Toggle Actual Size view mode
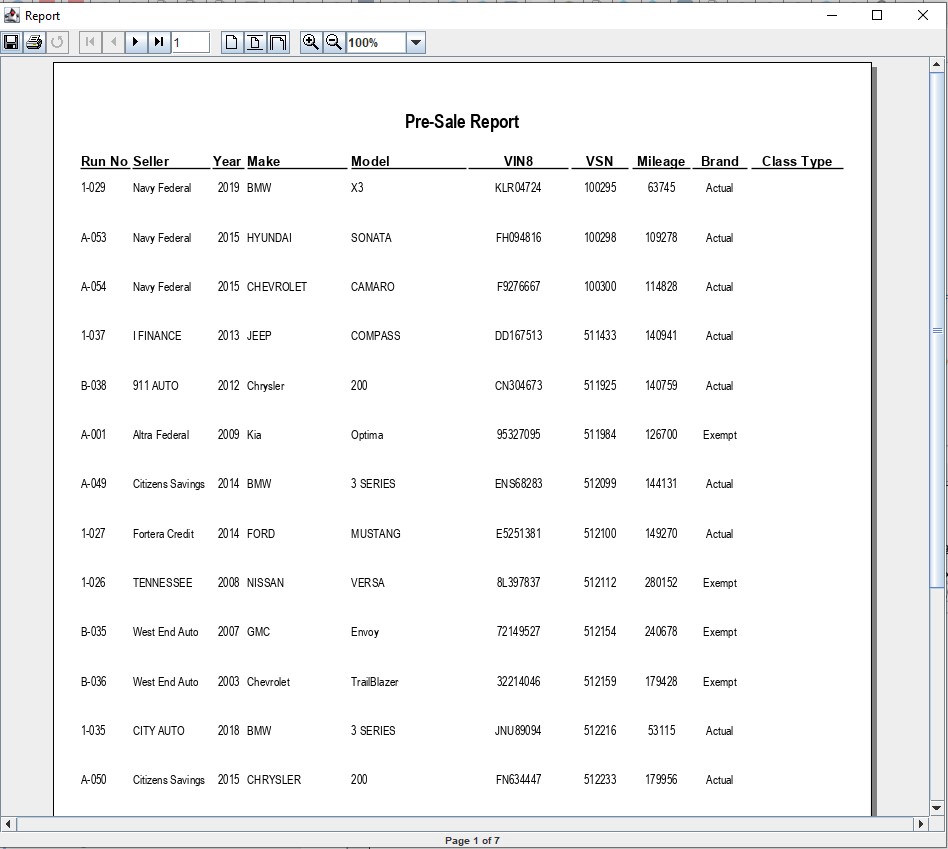 coord(232,42)
